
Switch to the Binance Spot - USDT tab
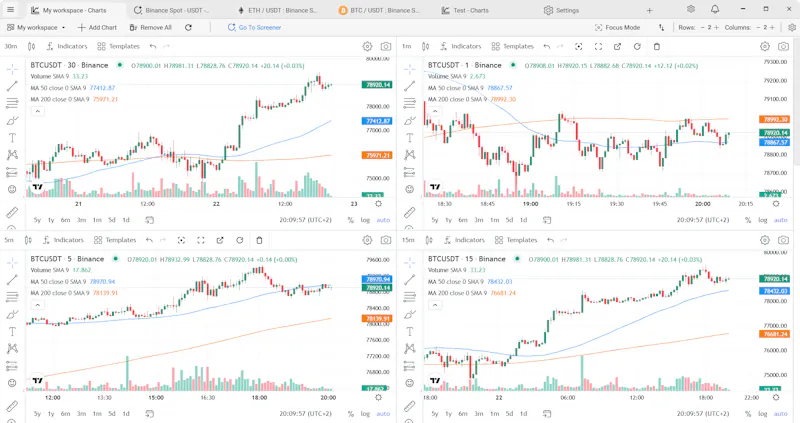point(171,10)
